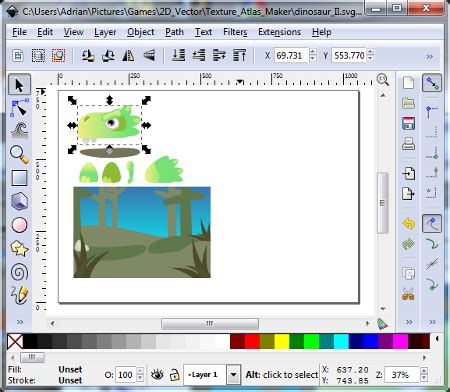Save the document floppy icon
450x392 pixels.
408,123
